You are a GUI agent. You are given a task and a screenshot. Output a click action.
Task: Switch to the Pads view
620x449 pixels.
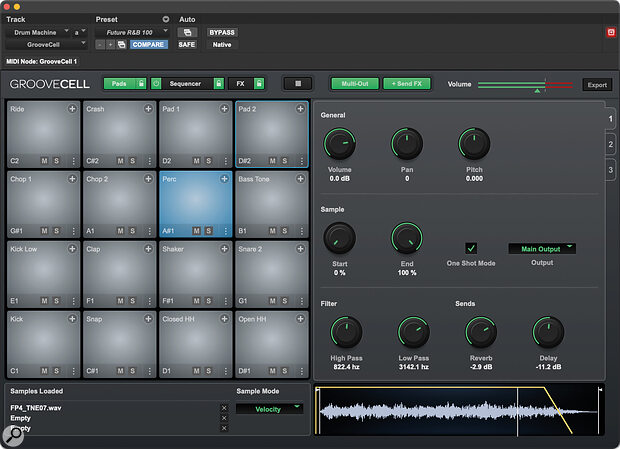119,83
